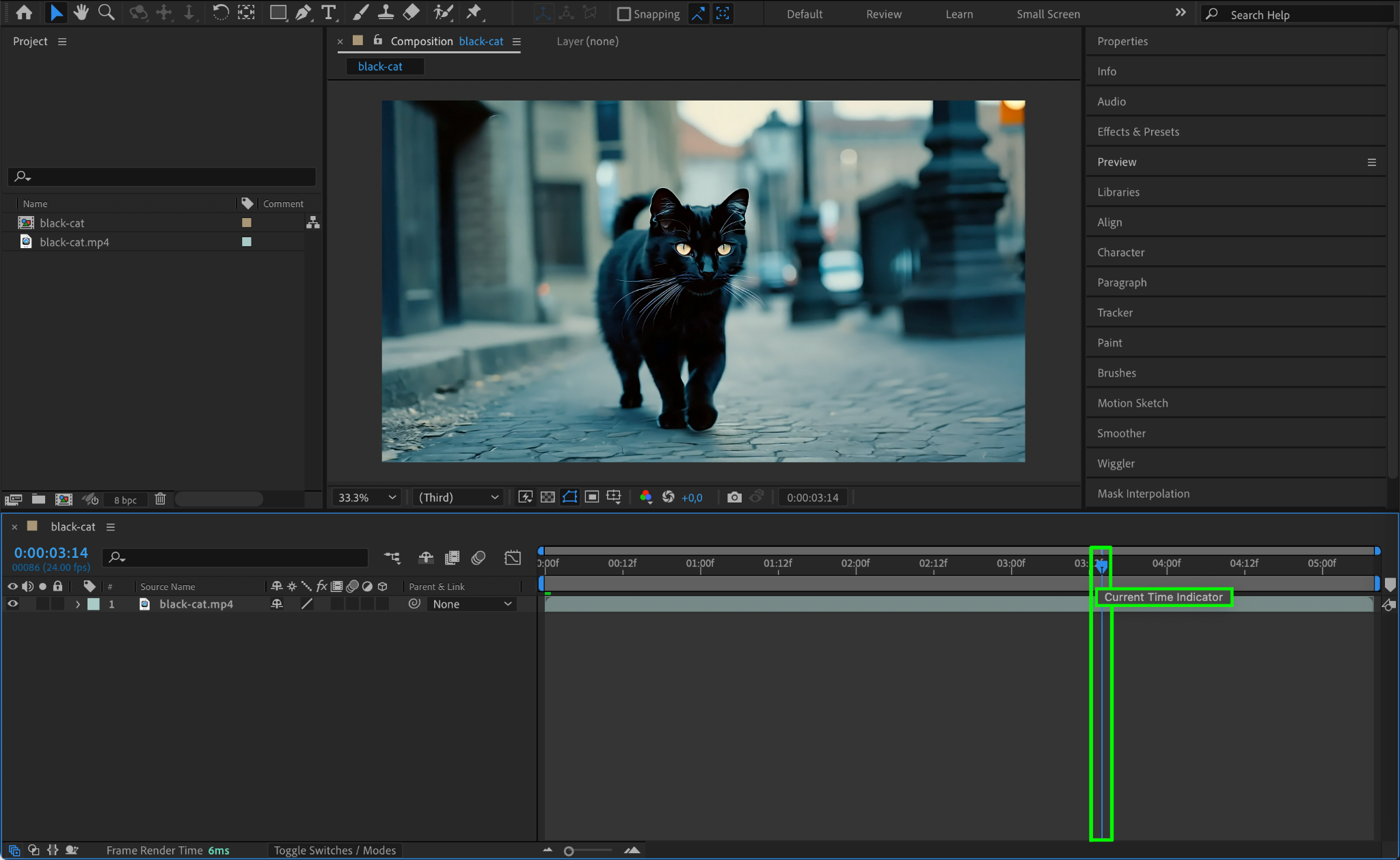This screenshot has width=1400, height=860.
Task: Select the Type tool
Action: click(x=329, y=12)
